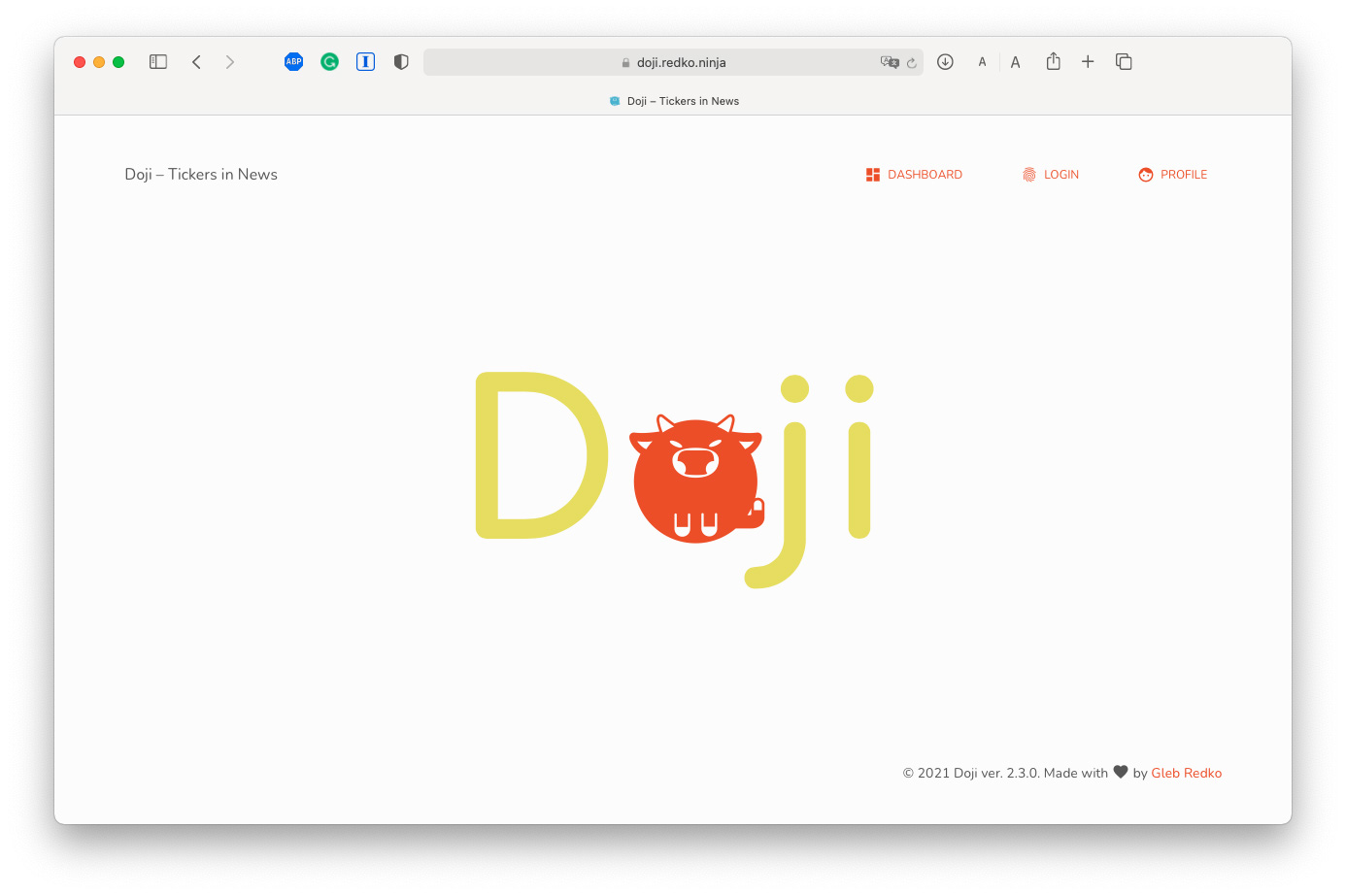Image resolution: width=1346 pixels, height=896 pixels.
Task: Open the Adblock Plus extension
Action: point(293,62)
